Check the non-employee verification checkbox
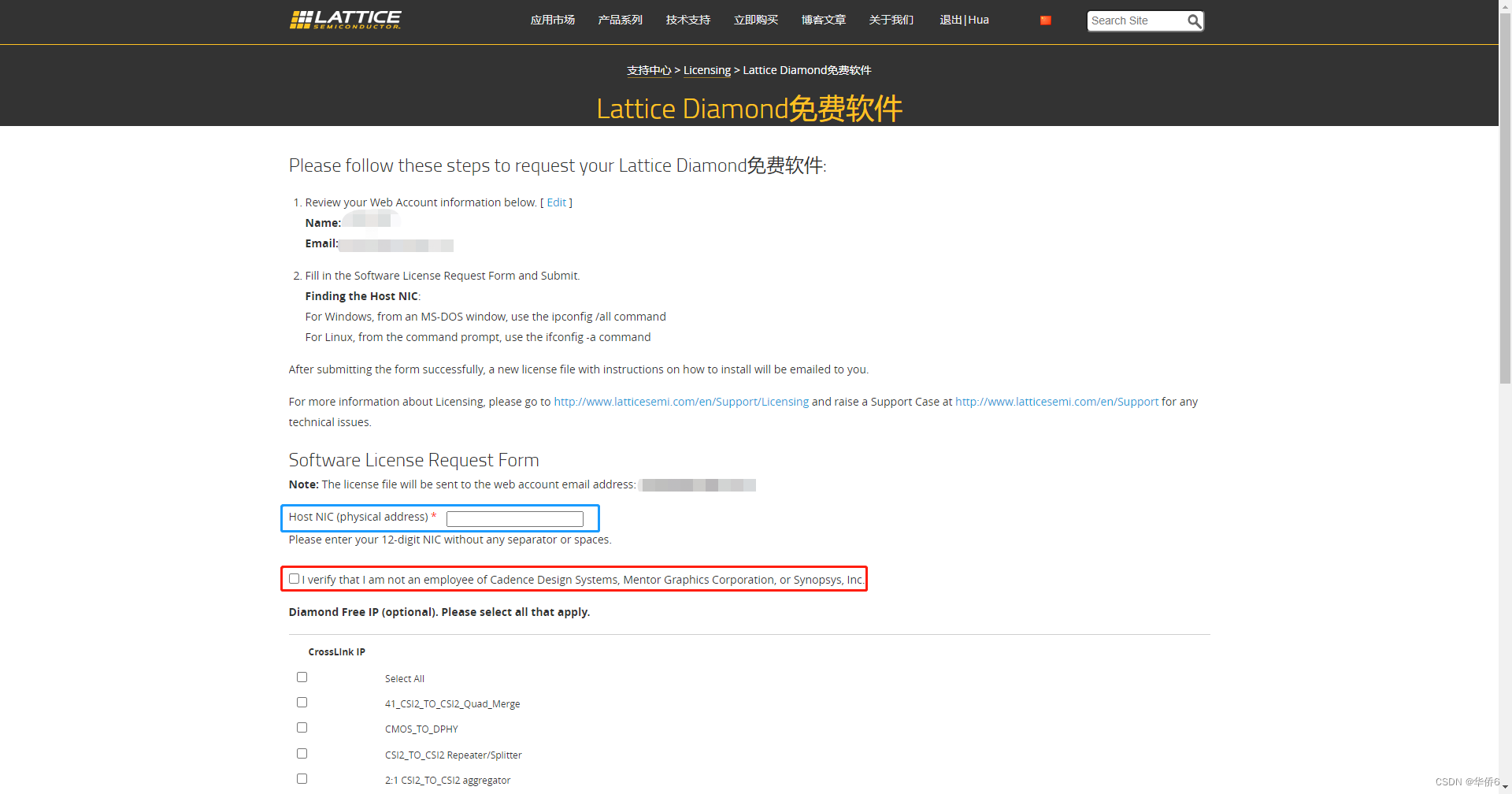 [x=294, y=579]
